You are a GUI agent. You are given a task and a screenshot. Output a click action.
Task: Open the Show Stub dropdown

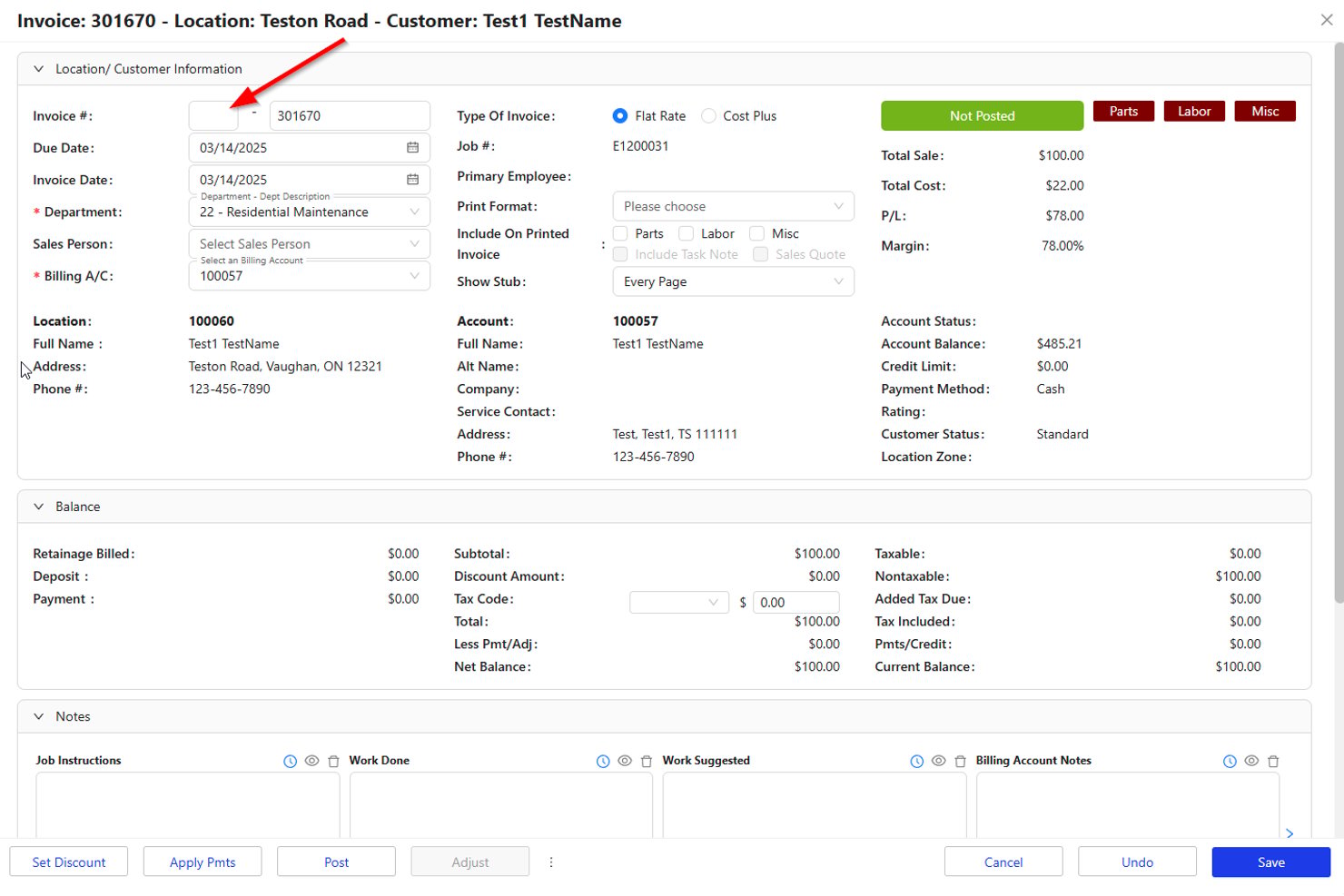pyautogui.click(x=734, y=281)
